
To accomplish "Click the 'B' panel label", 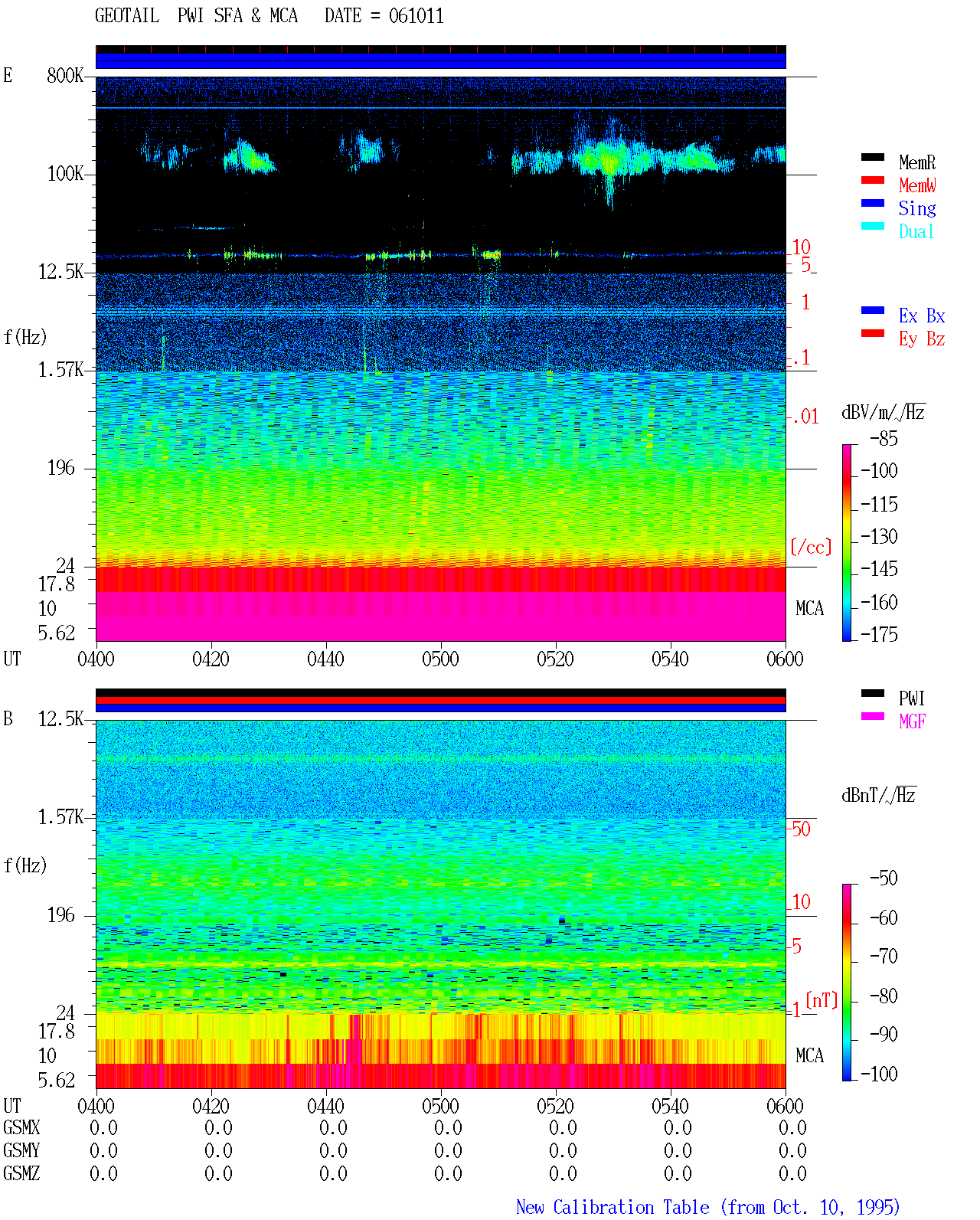I will click(8, 718).
